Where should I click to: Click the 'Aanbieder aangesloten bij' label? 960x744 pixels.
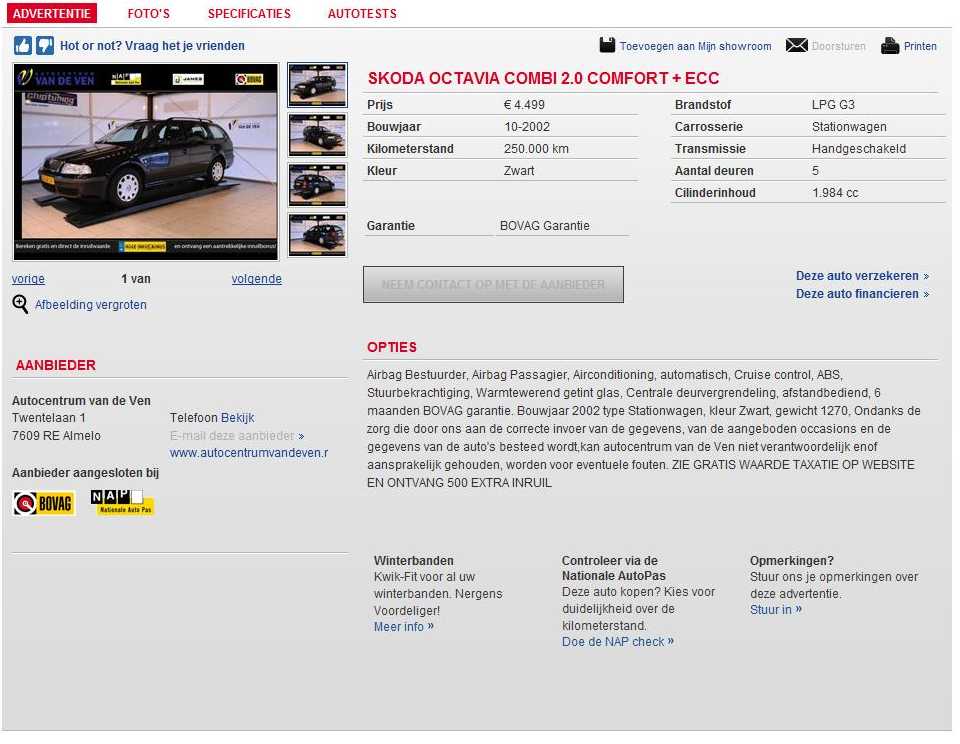[x=85, y=473]
